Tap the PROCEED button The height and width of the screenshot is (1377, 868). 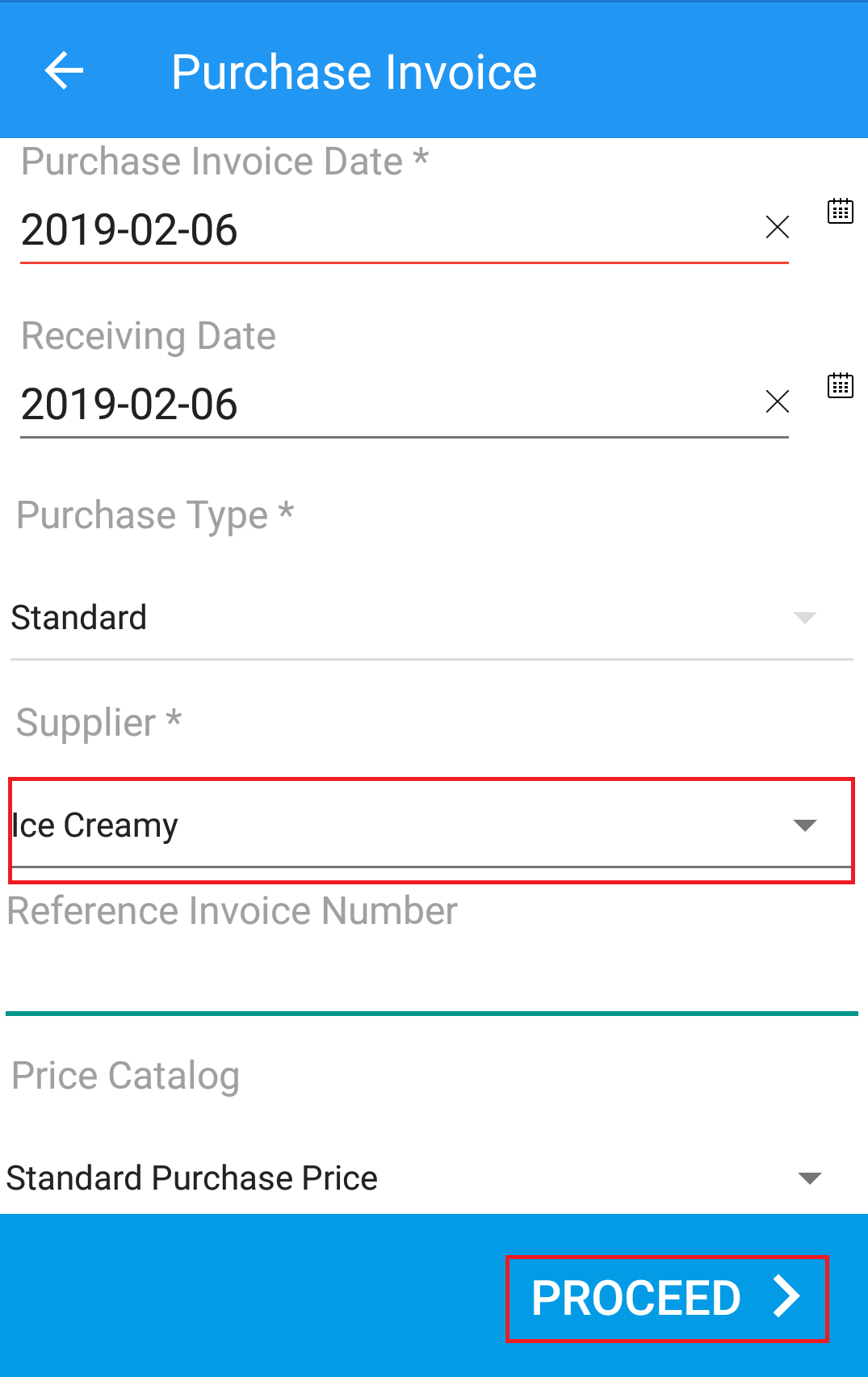point(667,1299)
